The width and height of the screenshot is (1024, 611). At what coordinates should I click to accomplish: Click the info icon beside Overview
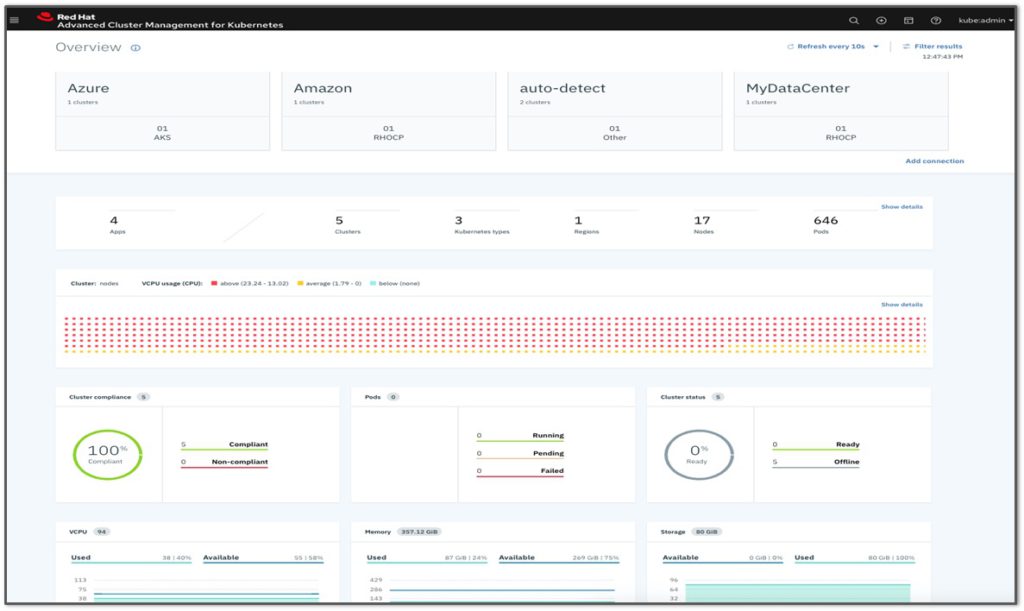pos(135,48)
